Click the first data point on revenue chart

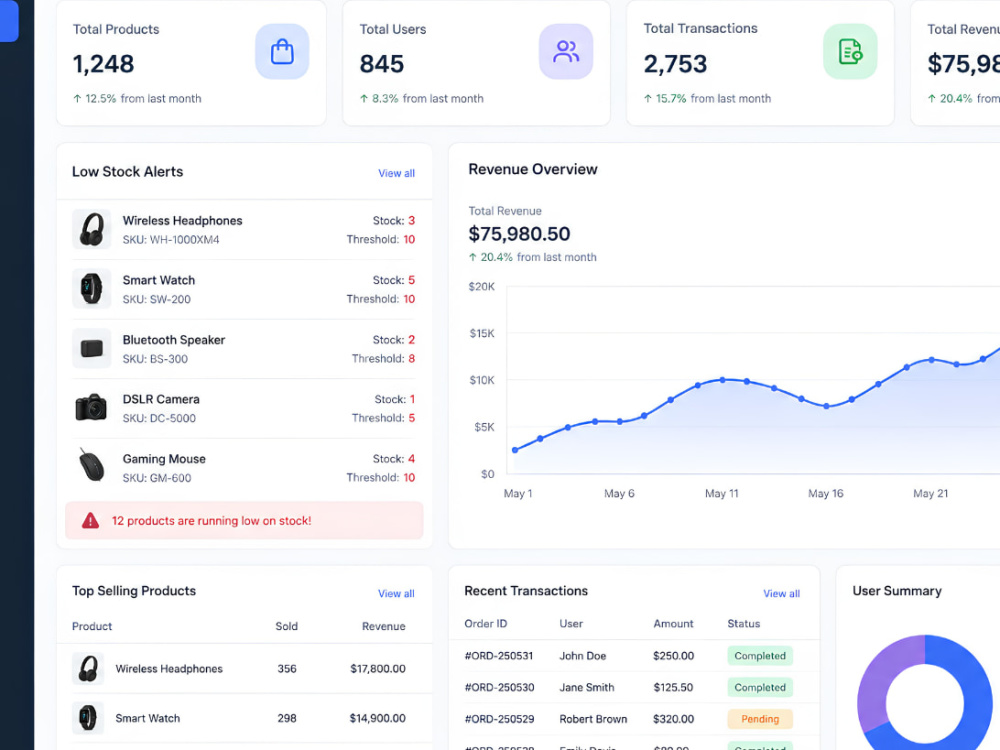tap(515, 450)
